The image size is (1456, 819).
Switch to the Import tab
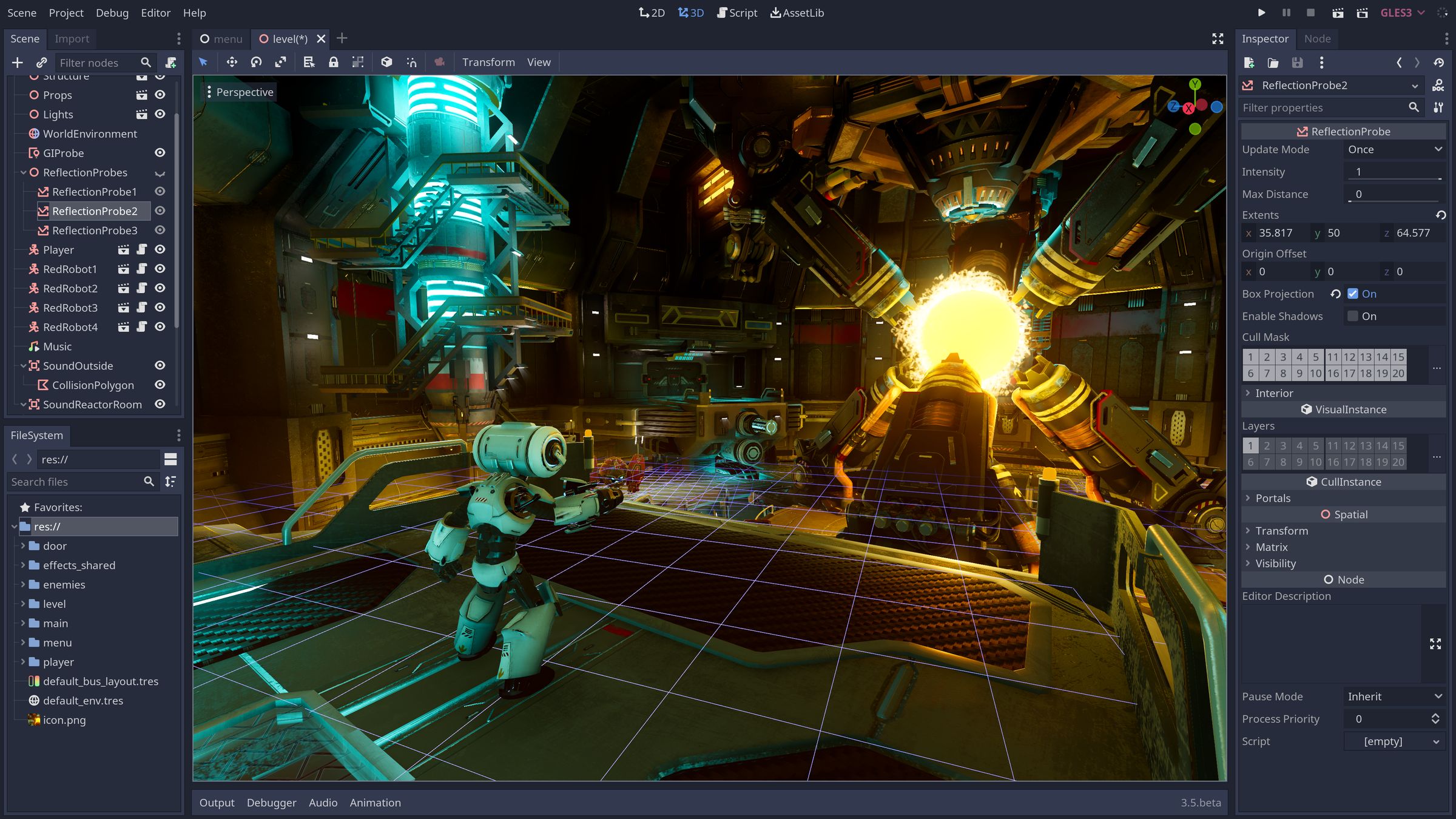pos(71,38)
